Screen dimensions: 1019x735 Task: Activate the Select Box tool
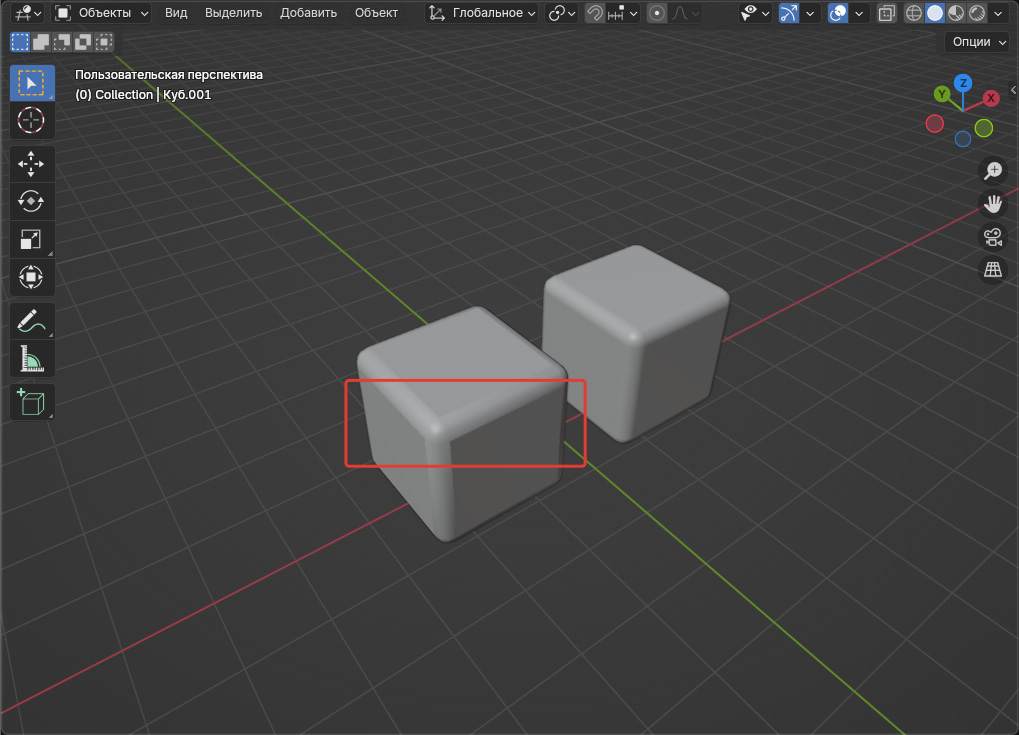[x=32, y=83]
